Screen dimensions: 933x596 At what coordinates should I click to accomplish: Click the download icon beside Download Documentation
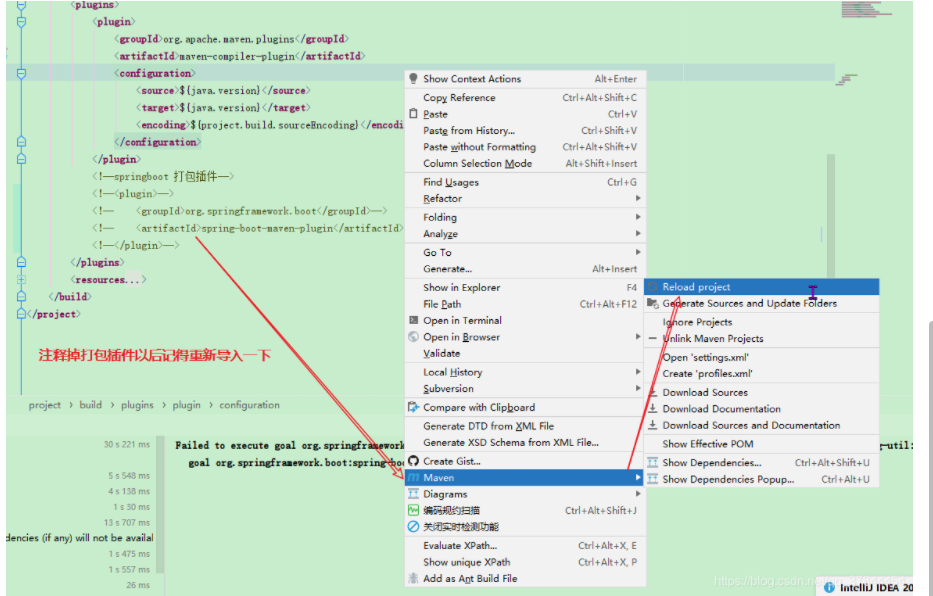tap(653, 409)
